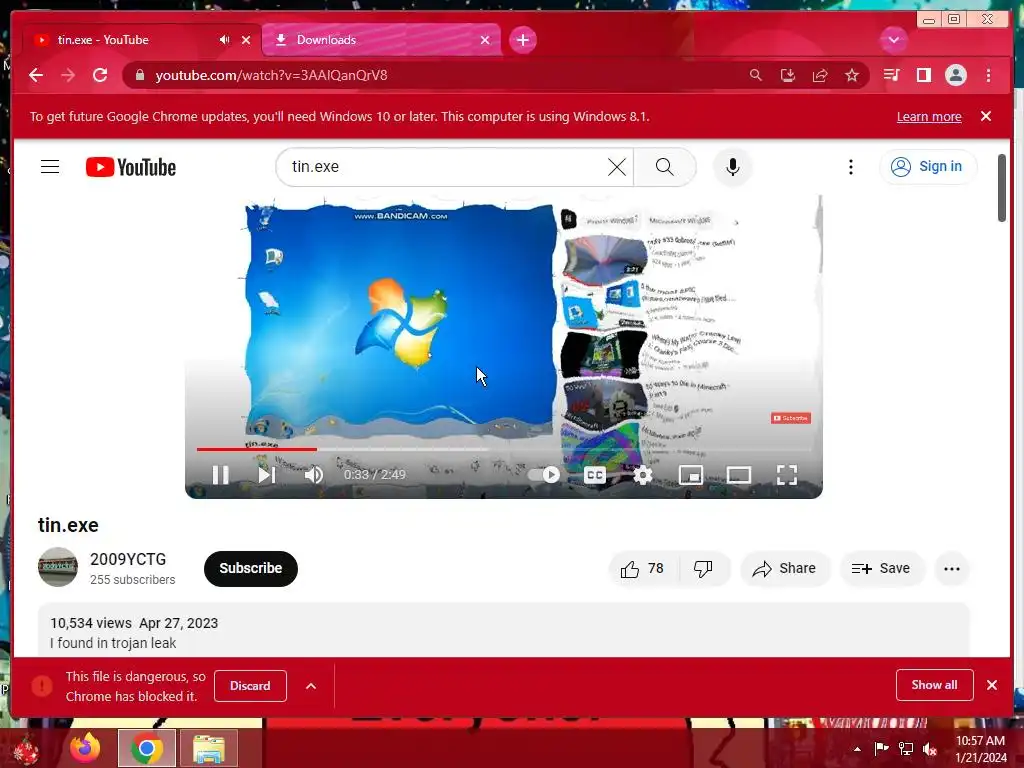Open the Learn more link
This screenshot has height=768, width=1024.
tap(929, 116)
